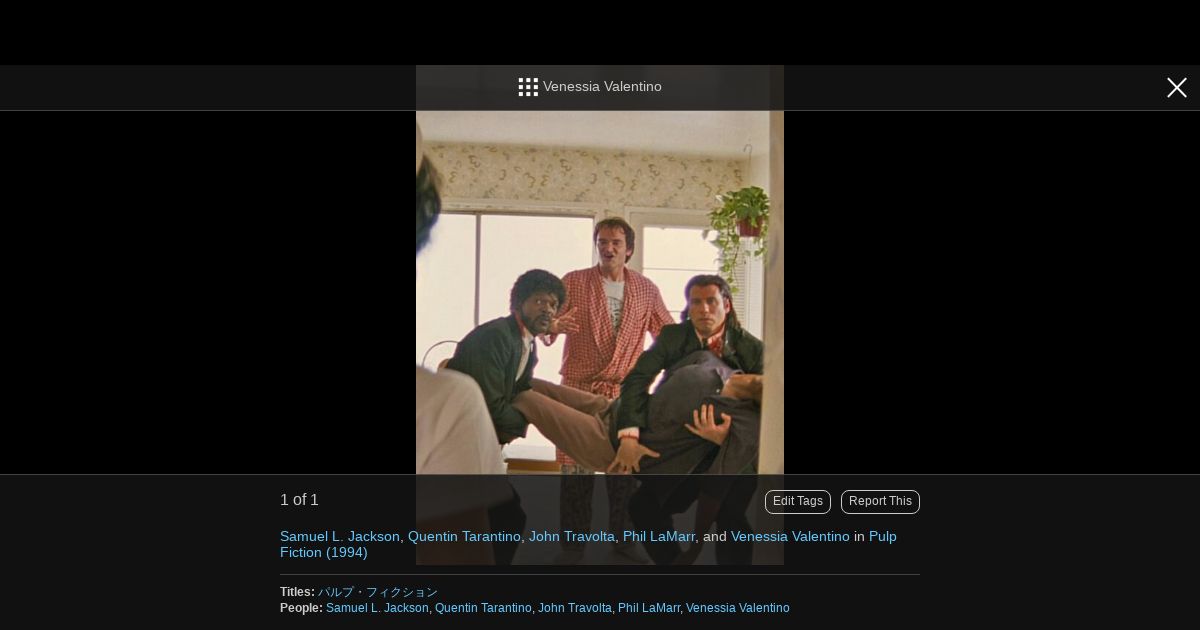Open John Travolta link in the caption

572,536
